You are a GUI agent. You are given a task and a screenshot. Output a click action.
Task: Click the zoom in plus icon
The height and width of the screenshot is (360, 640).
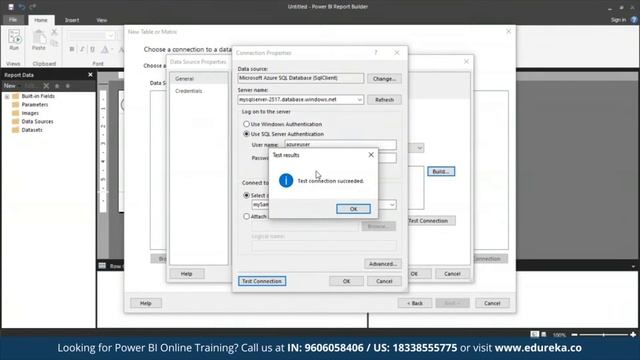633,335
